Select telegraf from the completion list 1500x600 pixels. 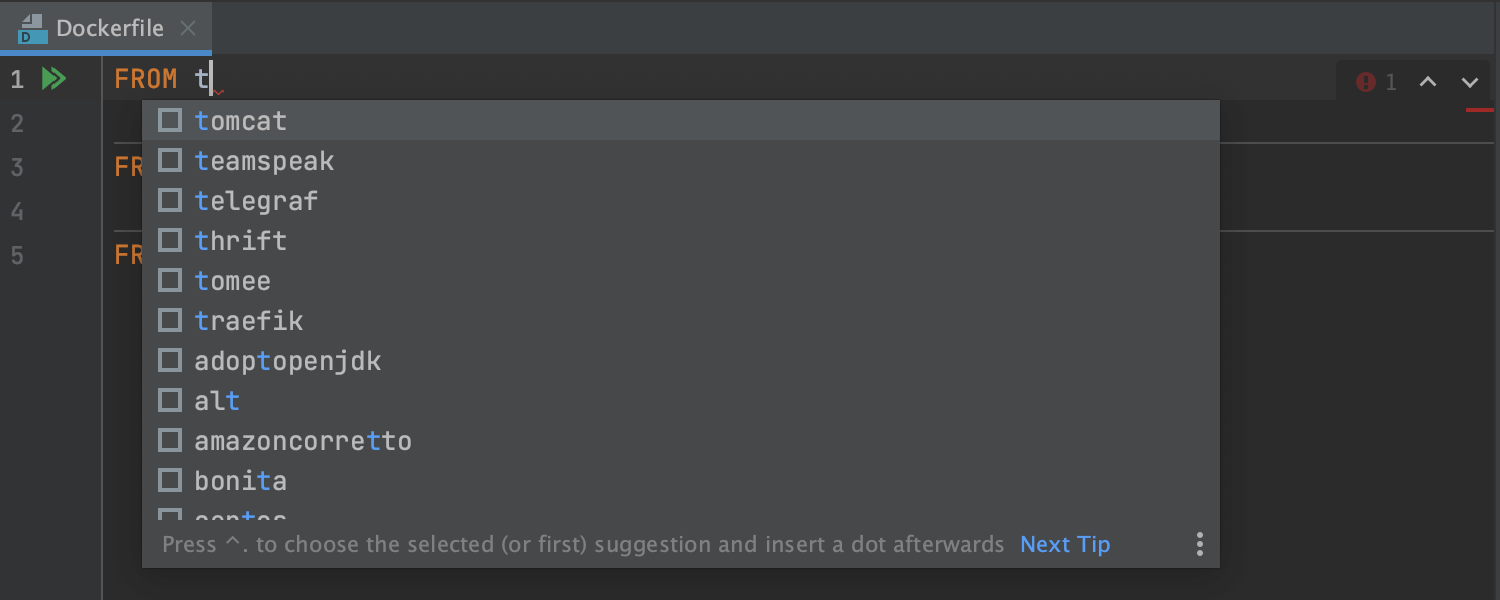pyautogui.click(x=256, y=200)
